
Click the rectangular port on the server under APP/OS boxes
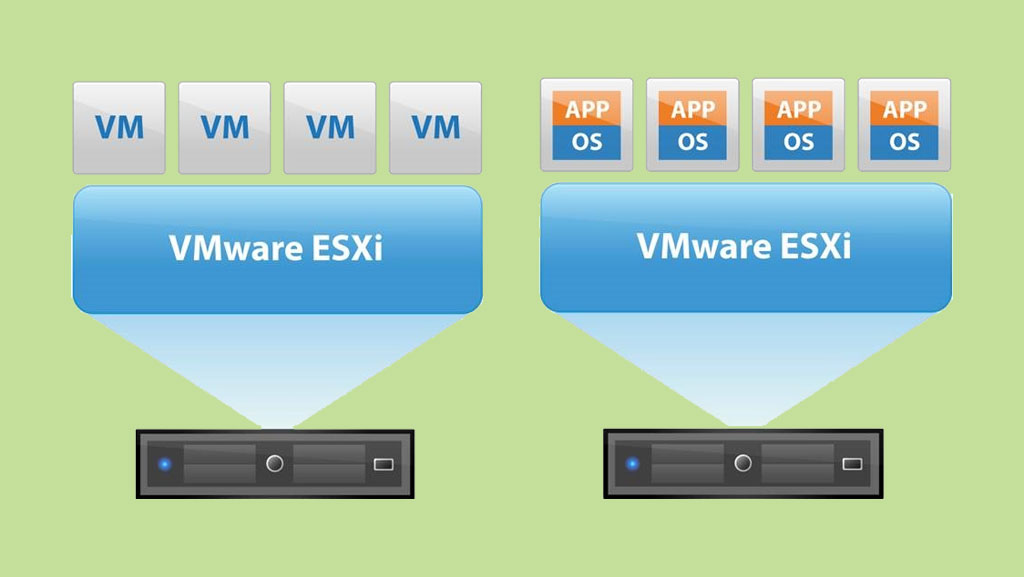[852, 463]
